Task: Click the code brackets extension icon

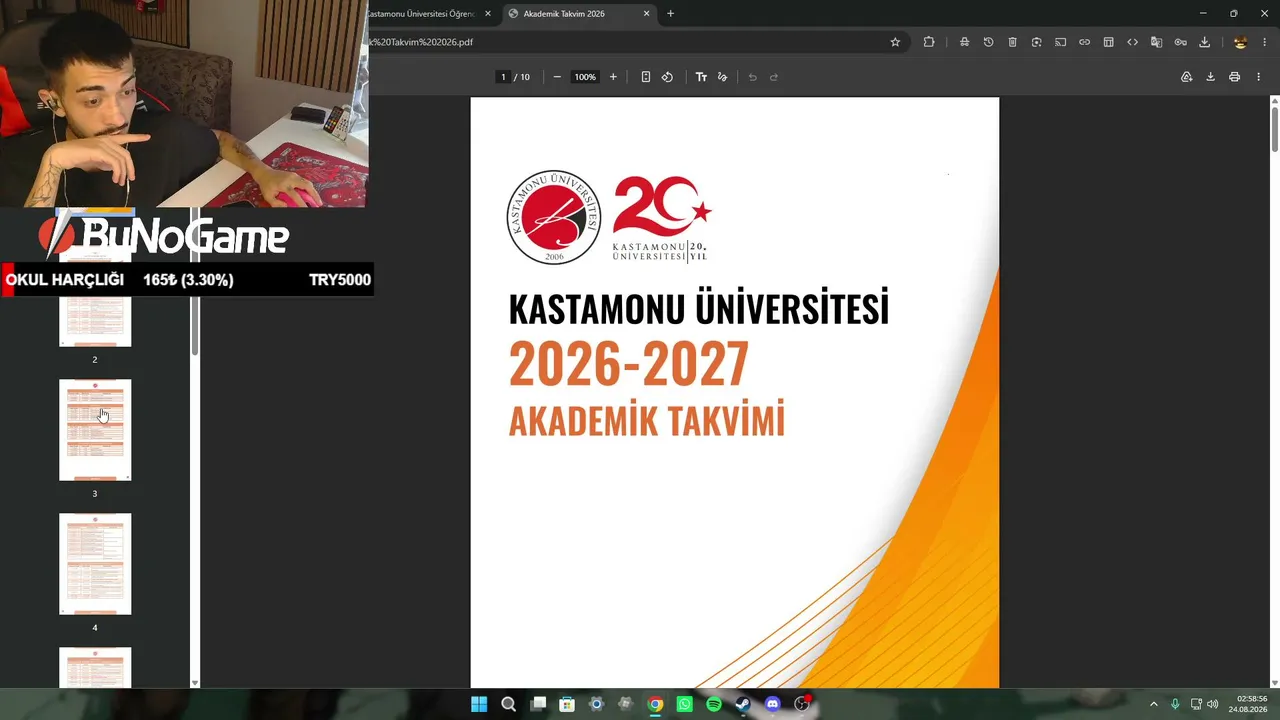Action: [x=1132, y=42]
